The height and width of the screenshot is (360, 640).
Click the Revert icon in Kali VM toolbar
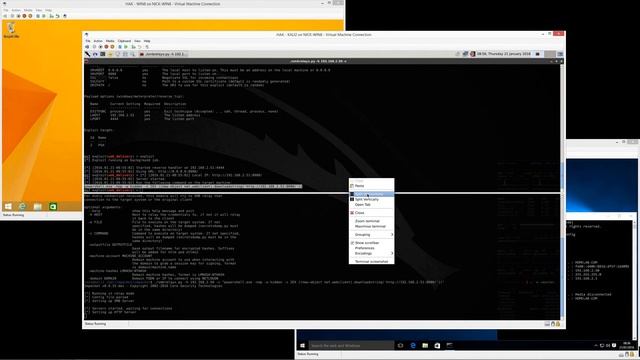140,47
